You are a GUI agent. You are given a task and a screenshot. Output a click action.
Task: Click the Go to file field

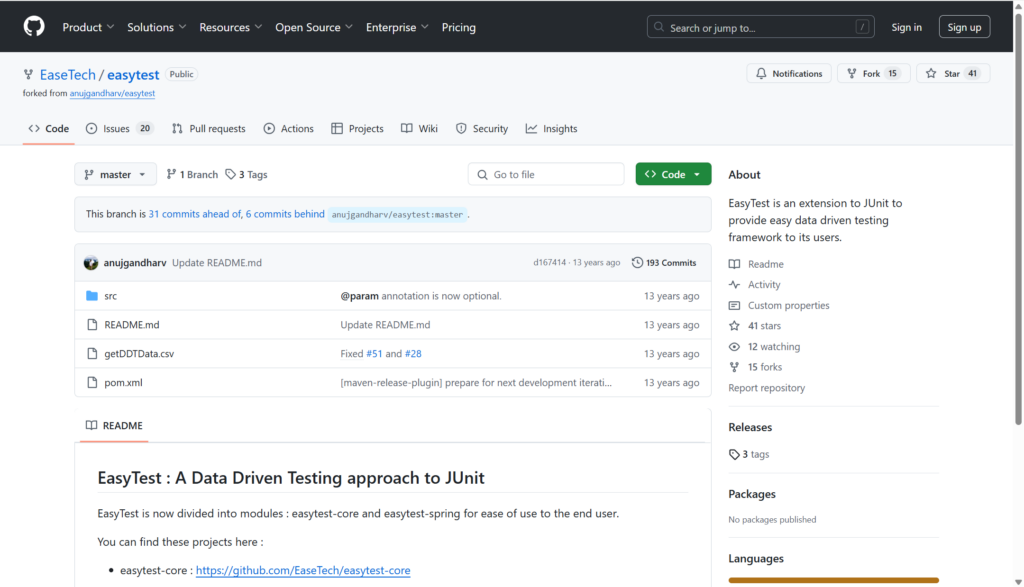(x=546, y=175)
